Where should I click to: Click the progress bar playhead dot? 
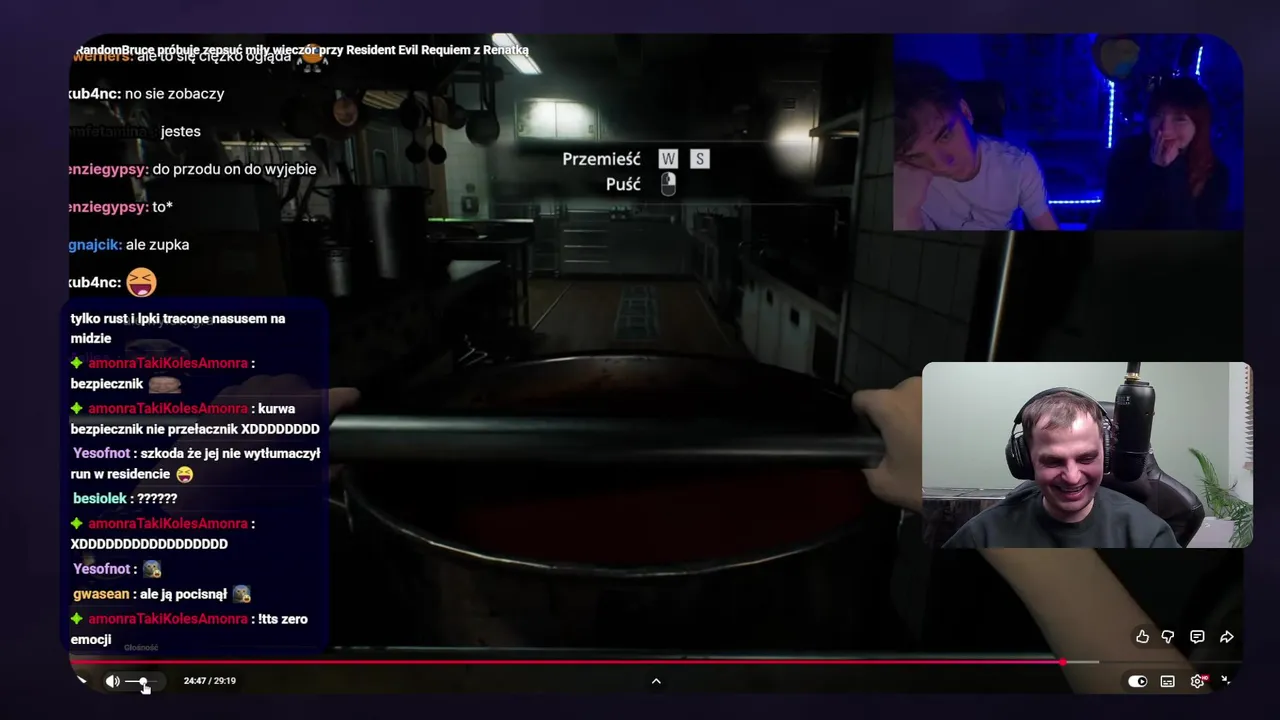pyautogui.click(x=1062, y=662)
